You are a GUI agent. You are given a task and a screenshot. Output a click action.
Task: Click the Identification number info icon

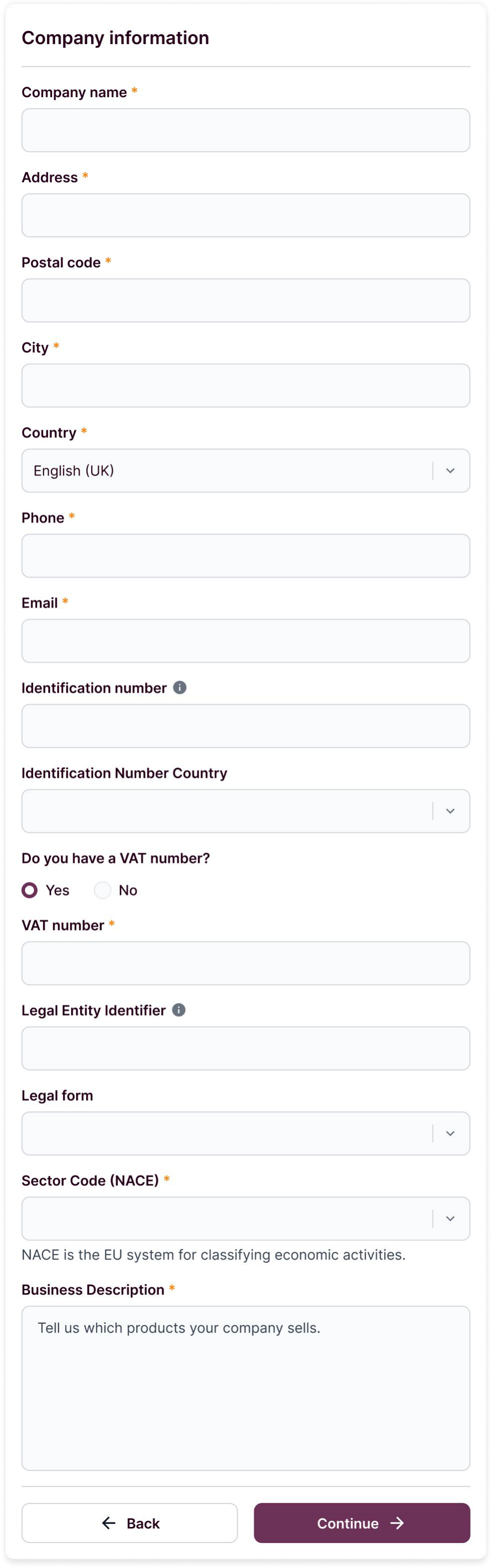[x=180, y=687]
